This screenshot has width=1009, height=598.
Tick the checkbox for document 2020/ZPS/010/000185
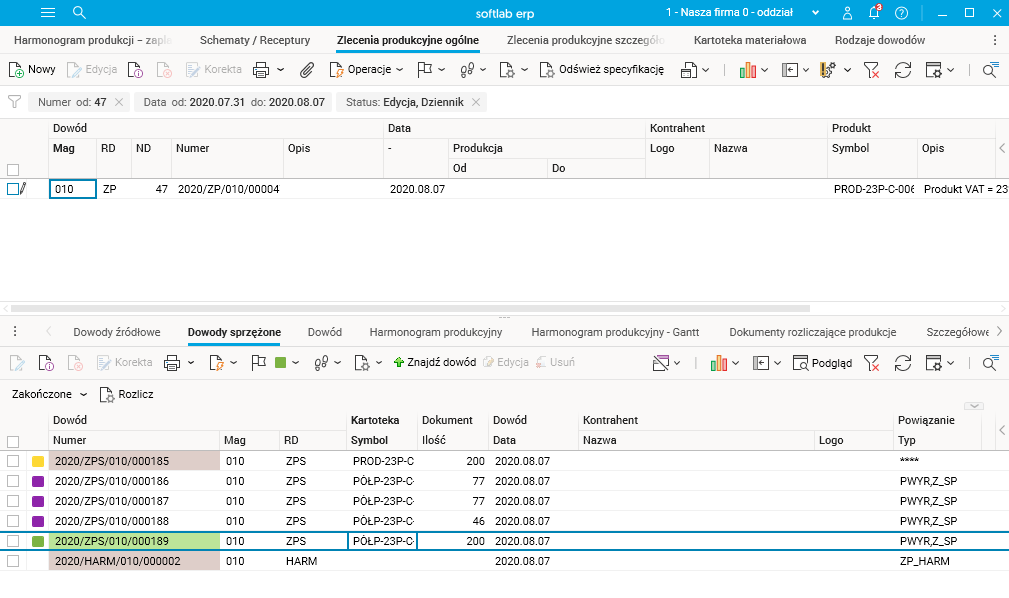pyautogui.click(x=13, y=462)
